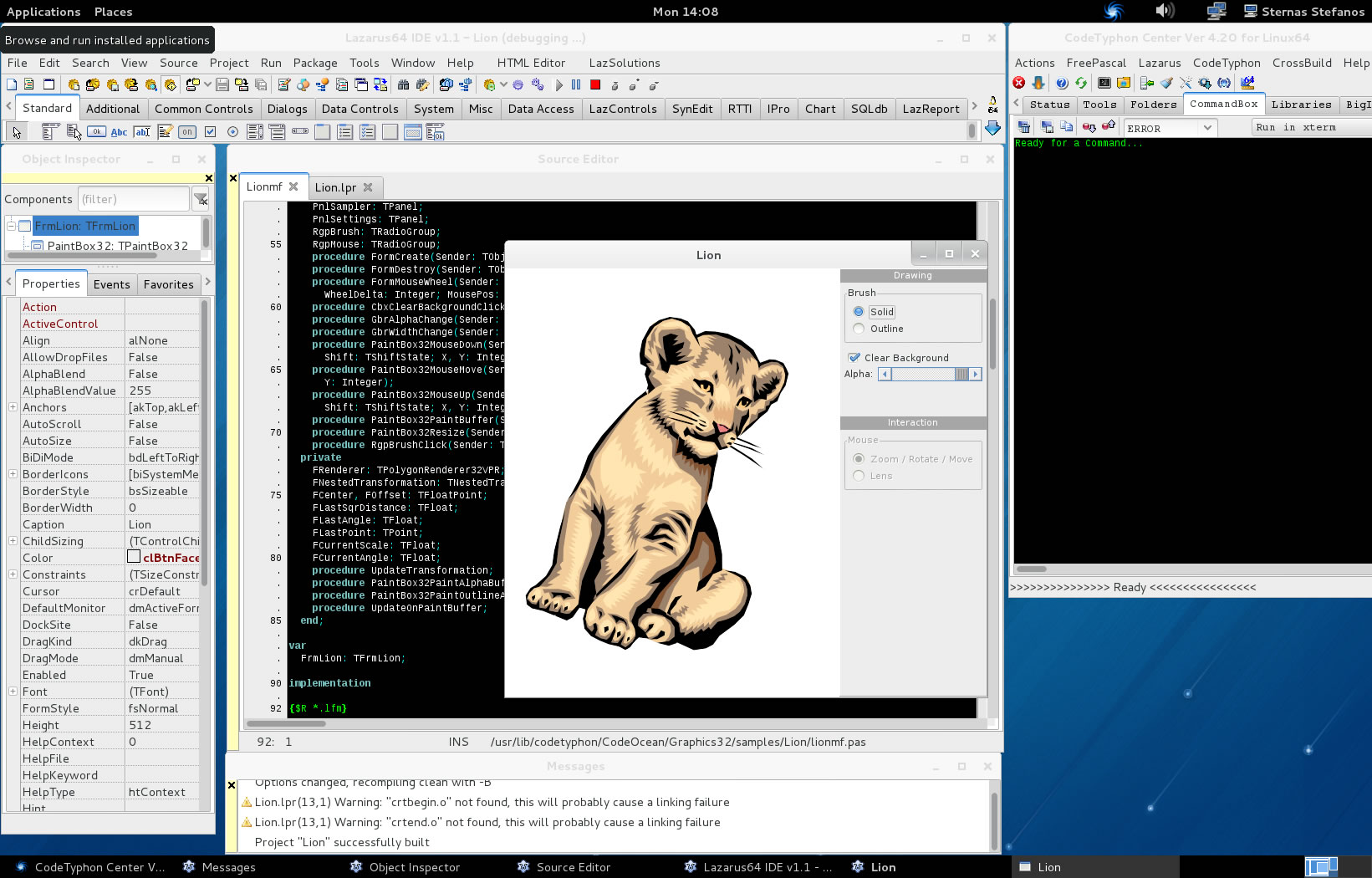Click the red X icon in CodeTyphon Center toolbar
Screen dimensions: 1372x878
point(1018,83)
